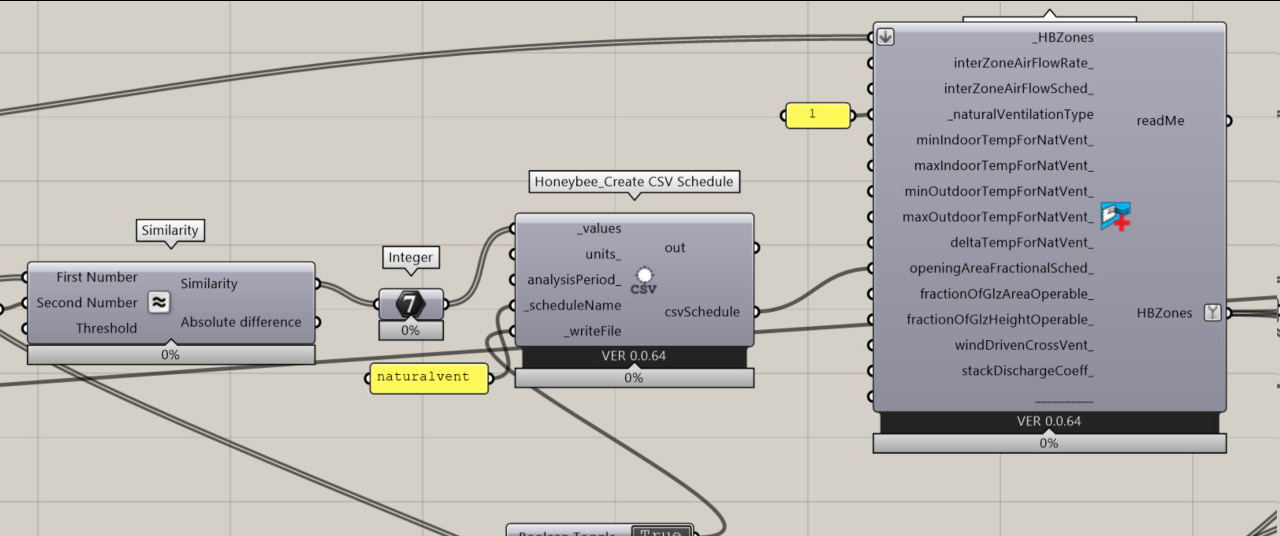Click the First Number input

97,277
